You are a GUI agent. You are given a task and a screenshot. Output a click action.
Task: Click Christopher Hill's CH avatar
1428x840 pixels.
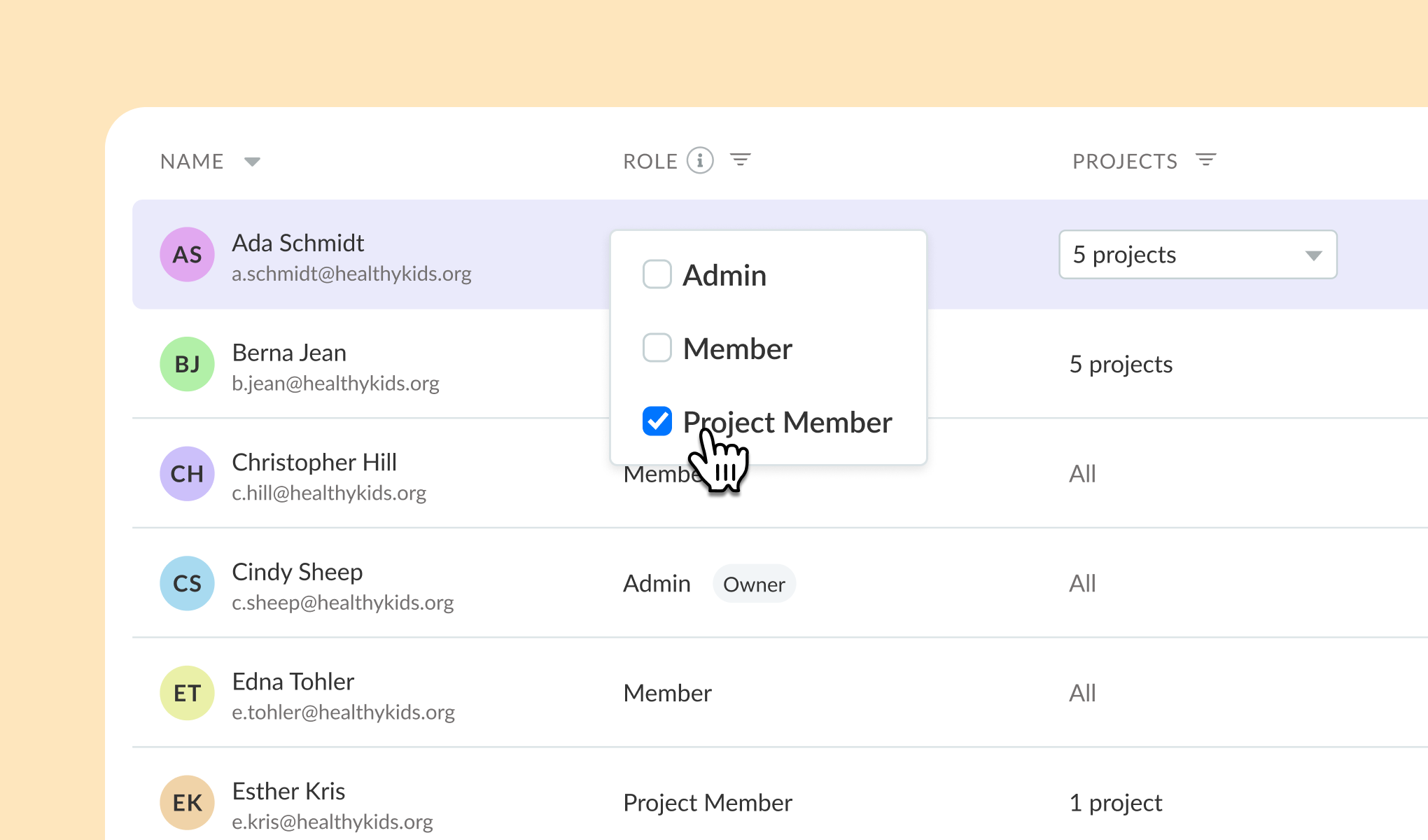click(x=187, y=474)
